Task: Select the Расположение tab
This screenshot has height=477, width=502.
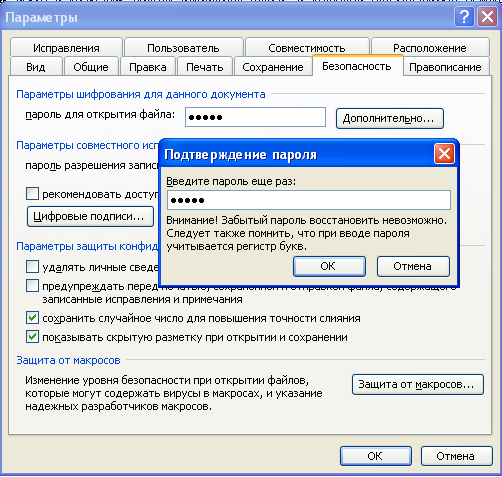Action: pos(430,48)
